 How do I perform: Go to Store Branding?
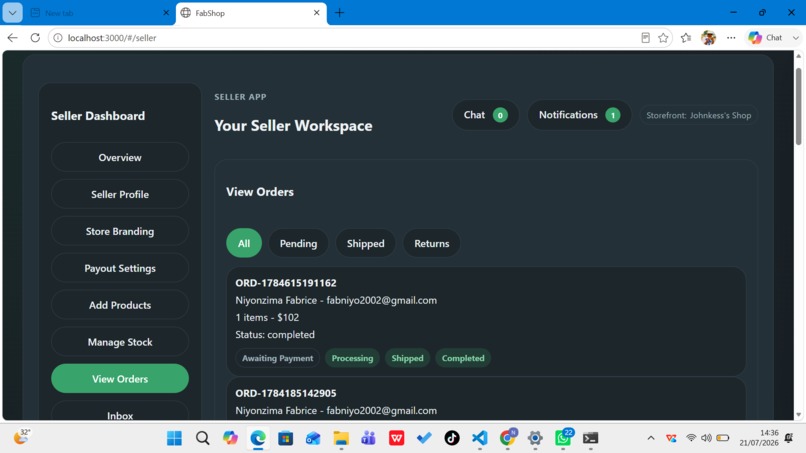(120, 231)
